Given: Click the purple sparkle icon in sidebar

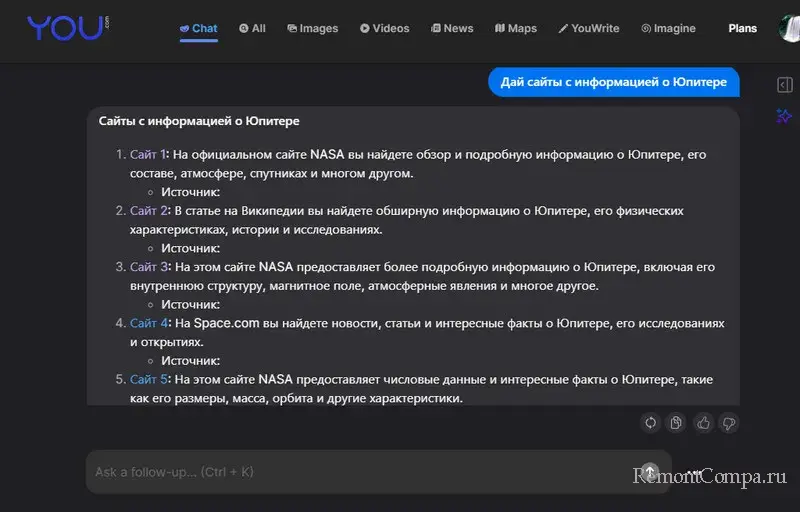Looking at the screenshot, I should click(784, 116).
